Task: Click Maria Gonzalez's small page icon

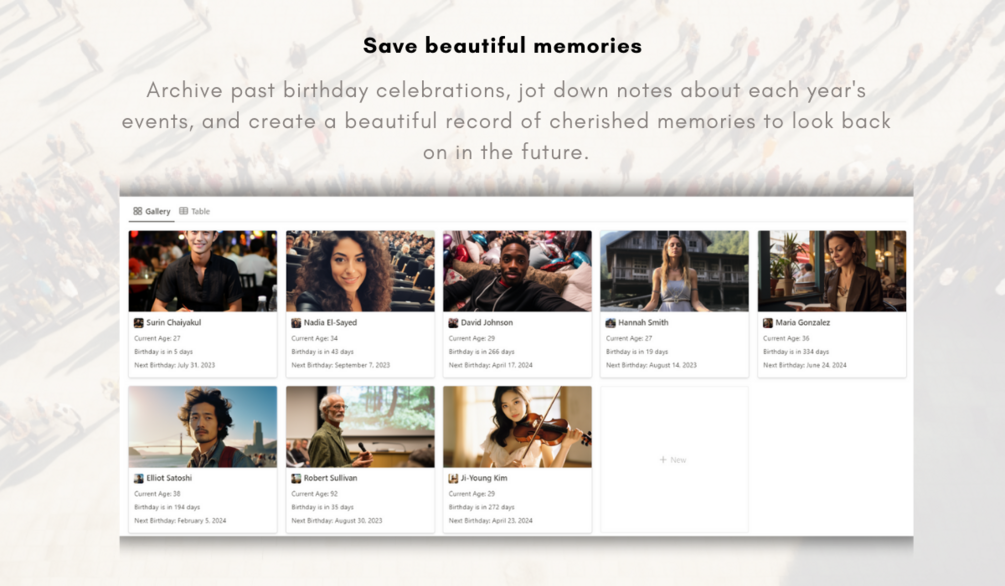Action: tap(768, 322)
